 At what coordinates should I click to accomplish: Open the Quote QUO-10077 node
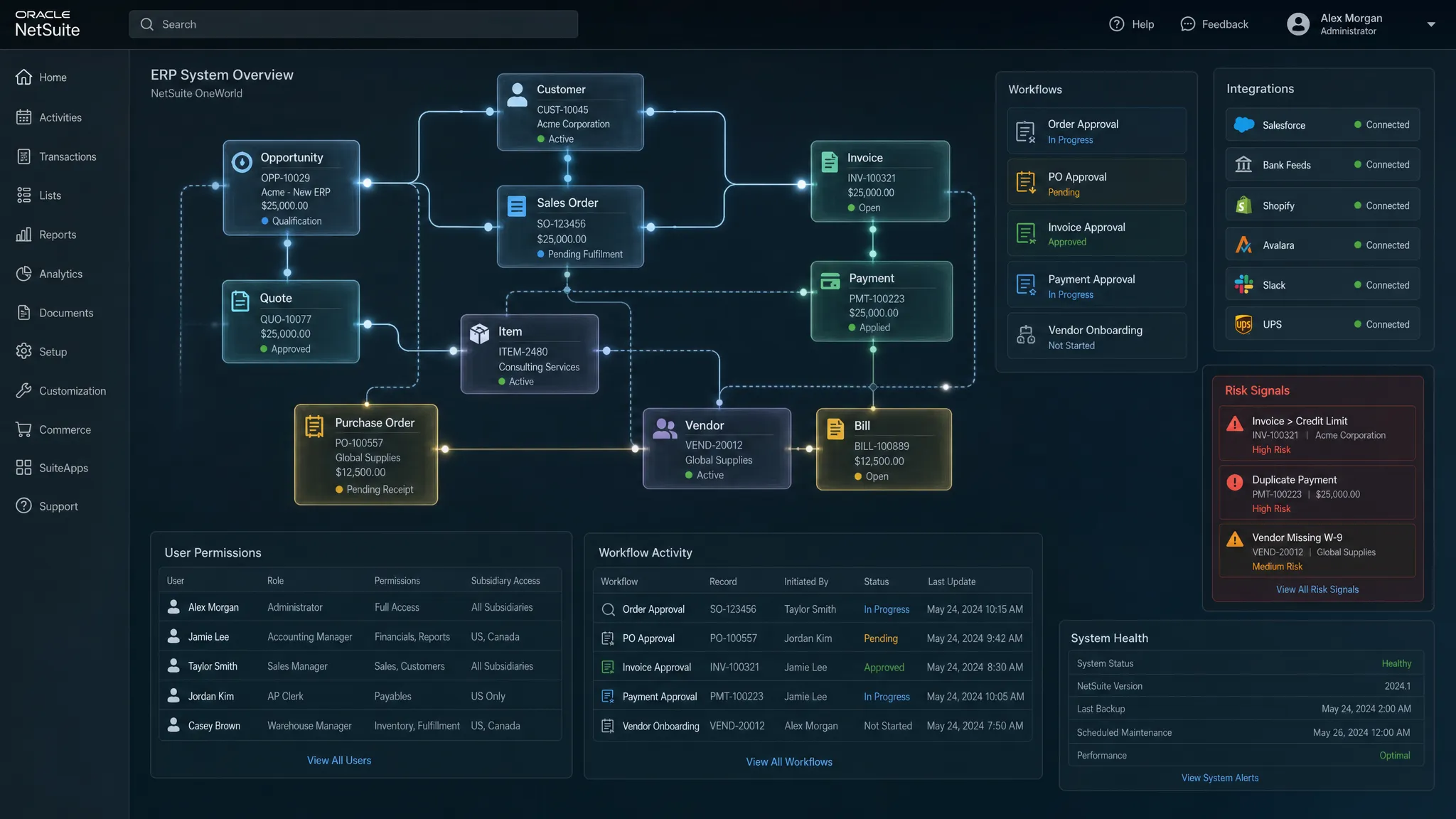(x=291, y=321)
